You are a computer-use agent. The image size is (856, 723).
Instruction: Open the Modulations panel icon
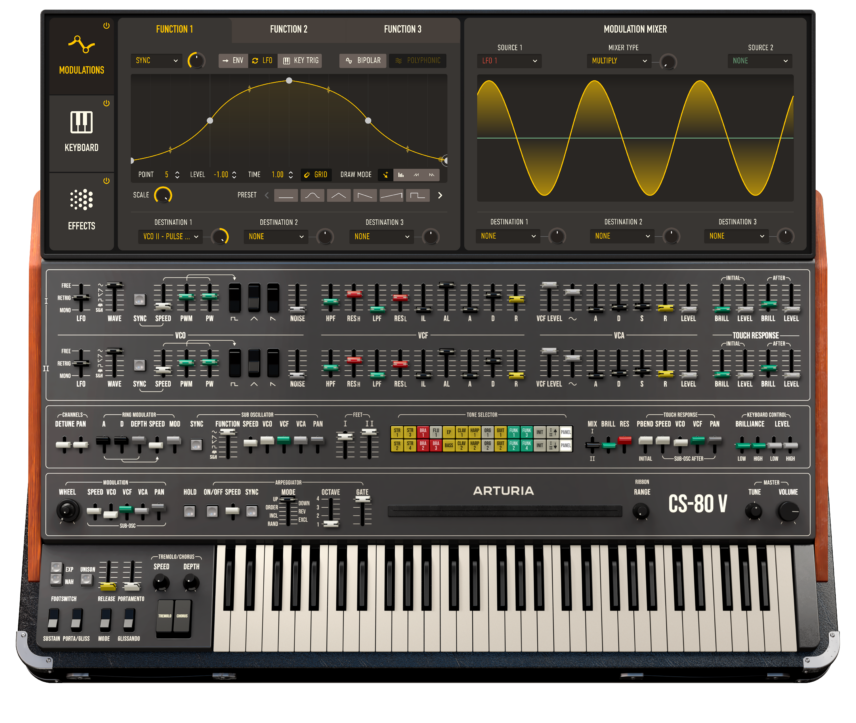pos(81,44)
